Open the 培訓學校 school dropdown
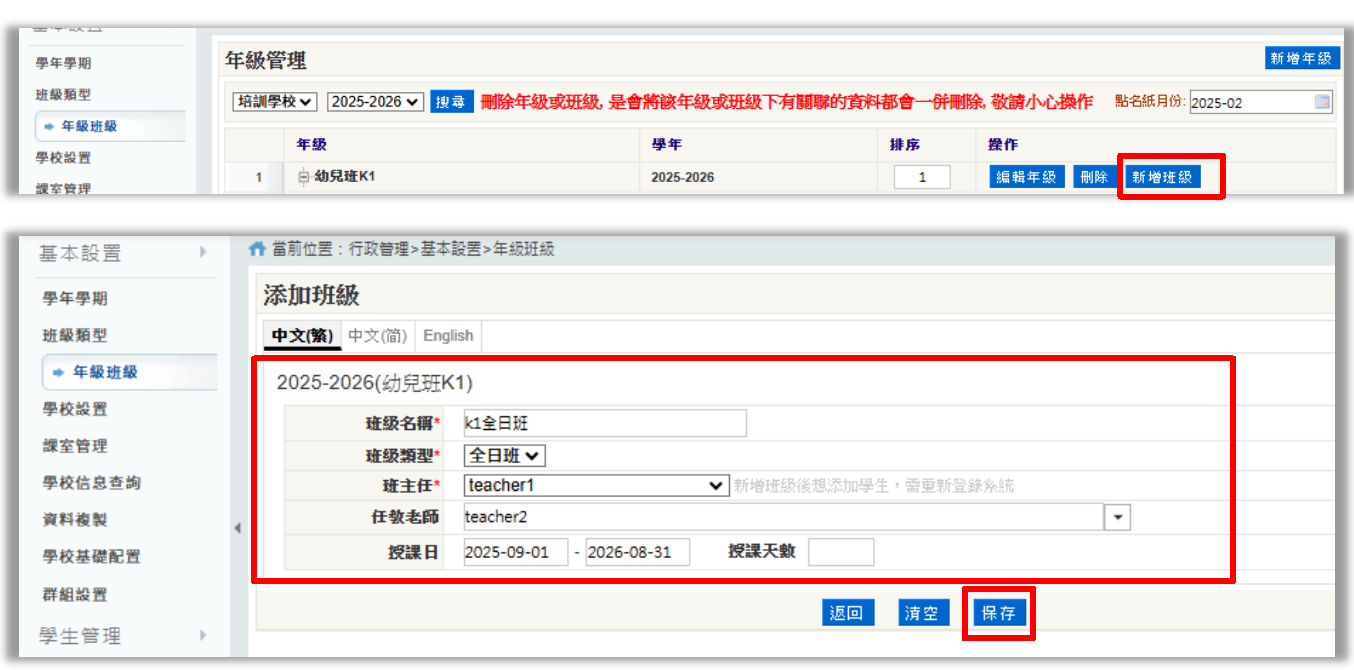Viewport: 1354px width, 670px height. point(275,102)
